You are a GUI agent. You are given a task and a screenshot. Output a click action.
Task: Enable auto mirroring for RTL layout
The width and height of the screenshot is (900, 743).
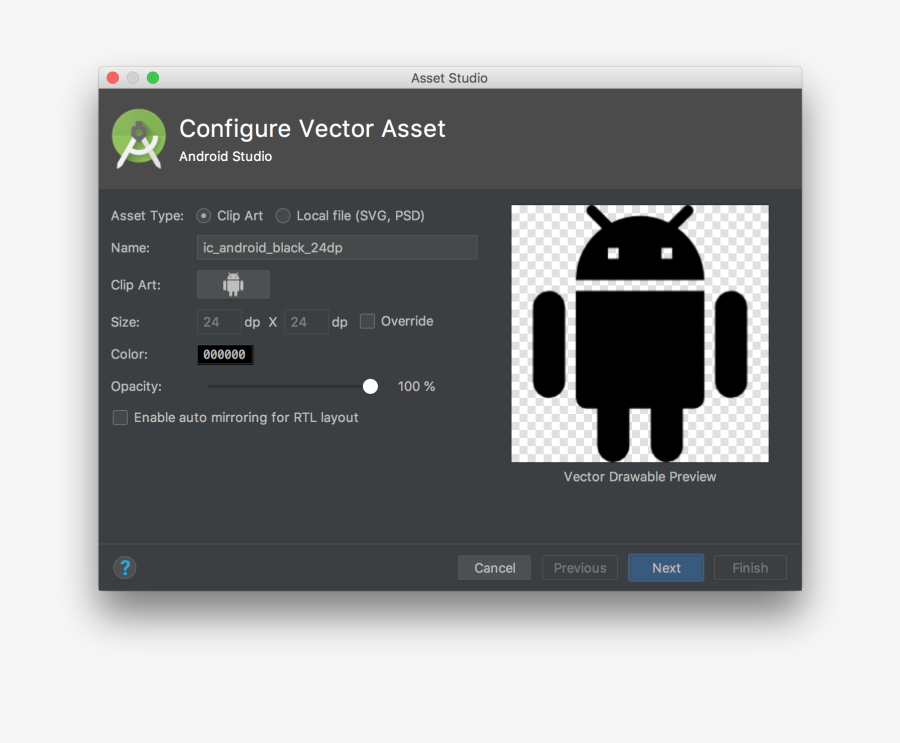tap(120, 418)
